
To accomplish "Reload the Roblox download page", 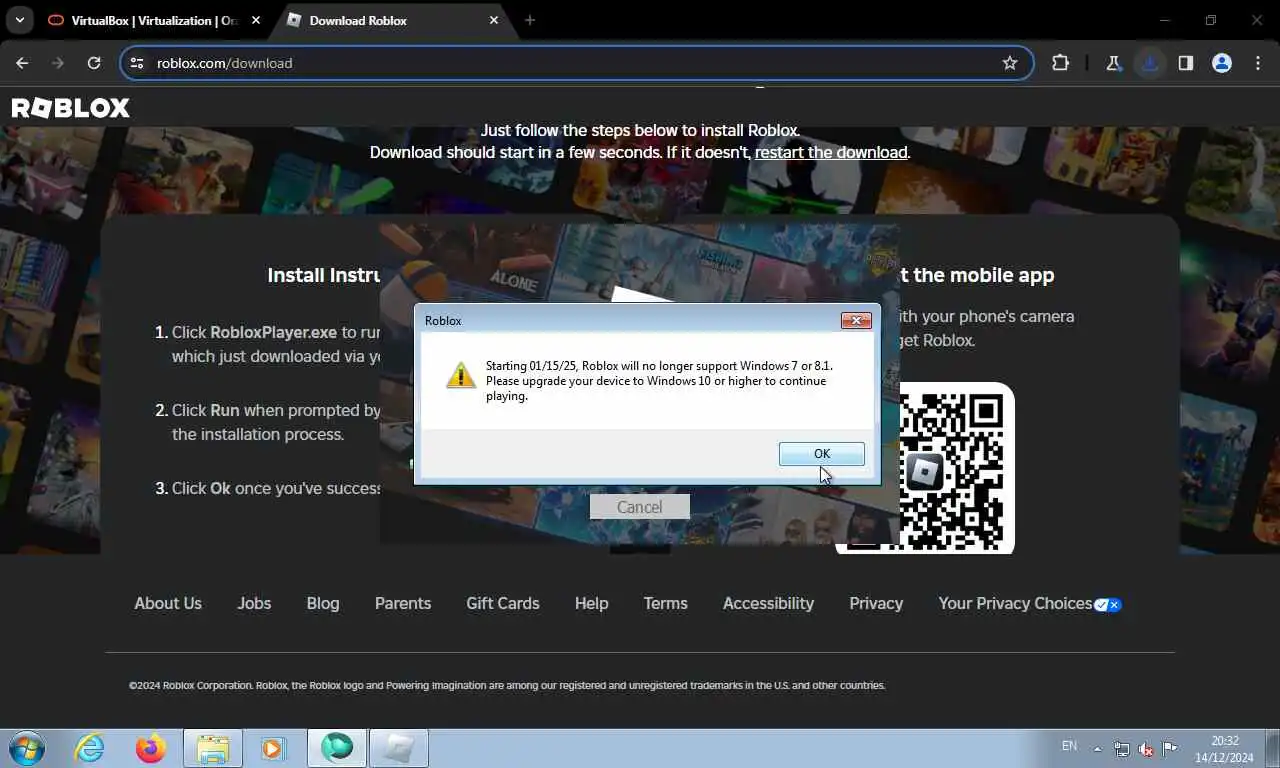I will point(94,63).
